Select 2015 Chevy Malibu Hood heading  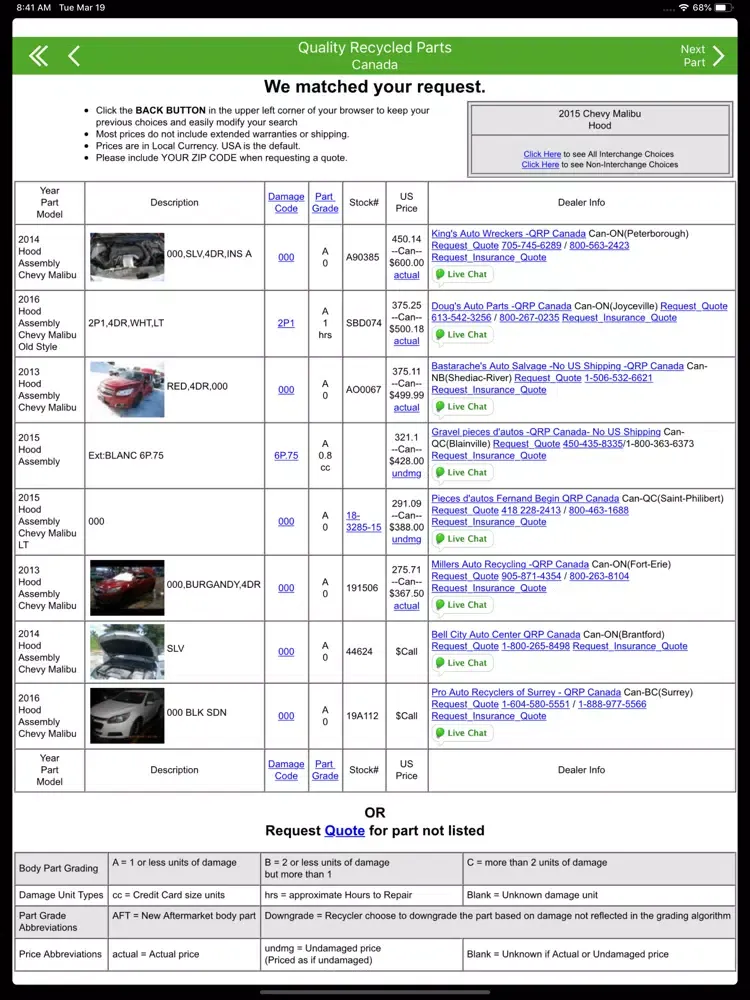pos(599,119)
